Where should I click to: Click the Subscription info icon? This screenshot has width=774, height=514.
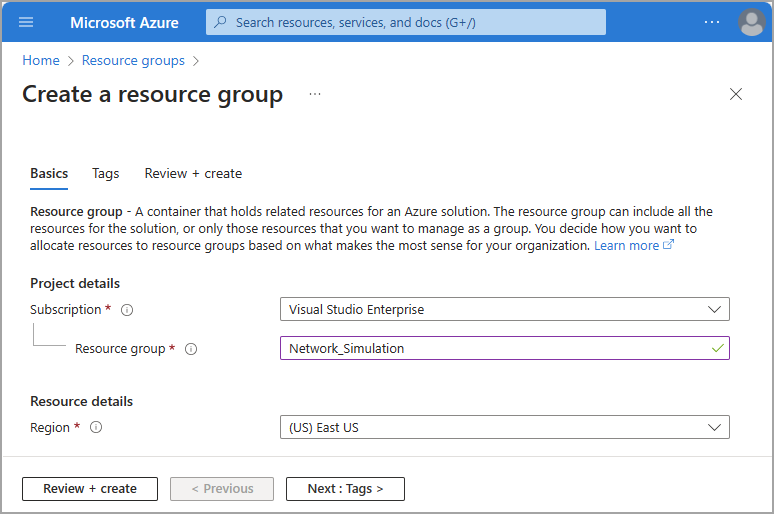tap(127, 310)
